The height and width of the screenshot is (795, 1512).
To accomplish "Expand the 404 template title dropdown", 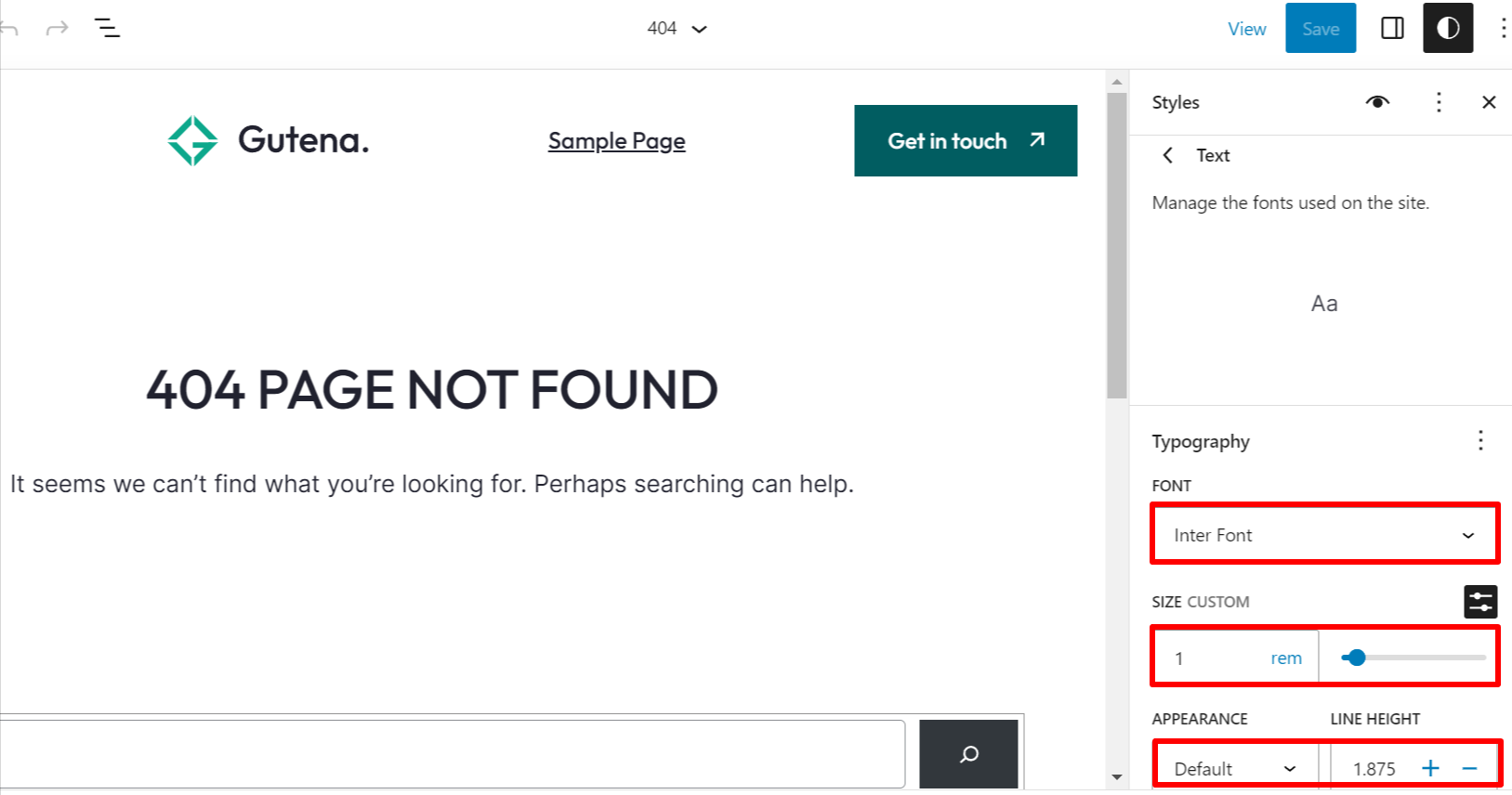I will pos(677,29).
